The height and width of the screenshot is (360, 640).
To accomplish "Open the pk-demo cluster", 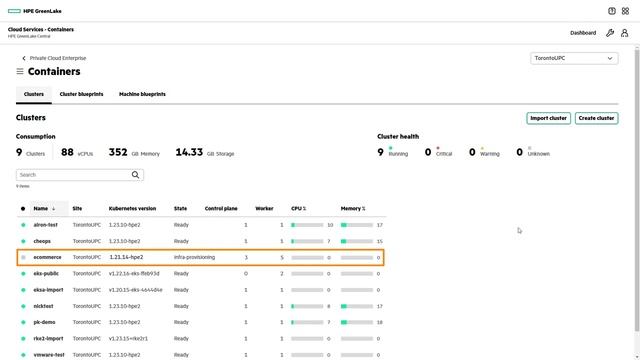I will pyautogui.click(x=44, y=322).
